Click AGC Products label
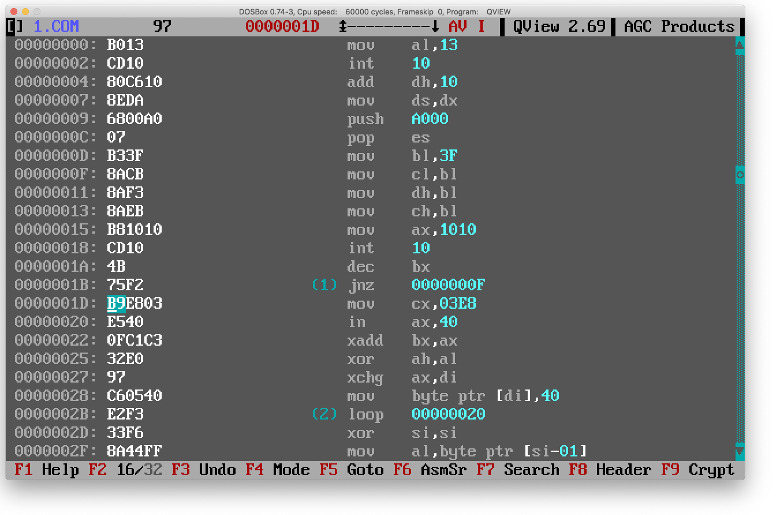The image size is (780, 515). (x=679, y=26)
